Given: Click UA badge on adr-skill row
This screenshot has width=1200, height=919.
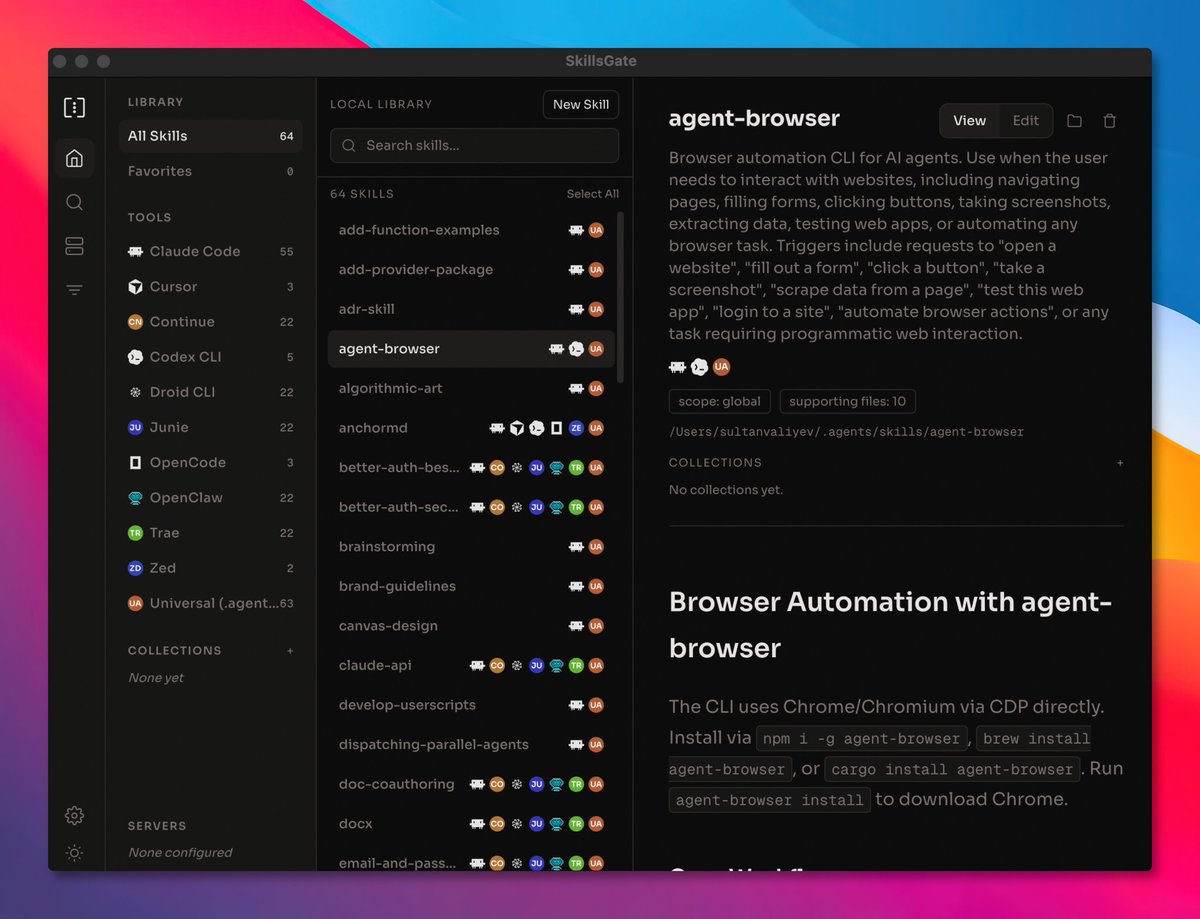Looking at the screenshot, I should (596, 309).
